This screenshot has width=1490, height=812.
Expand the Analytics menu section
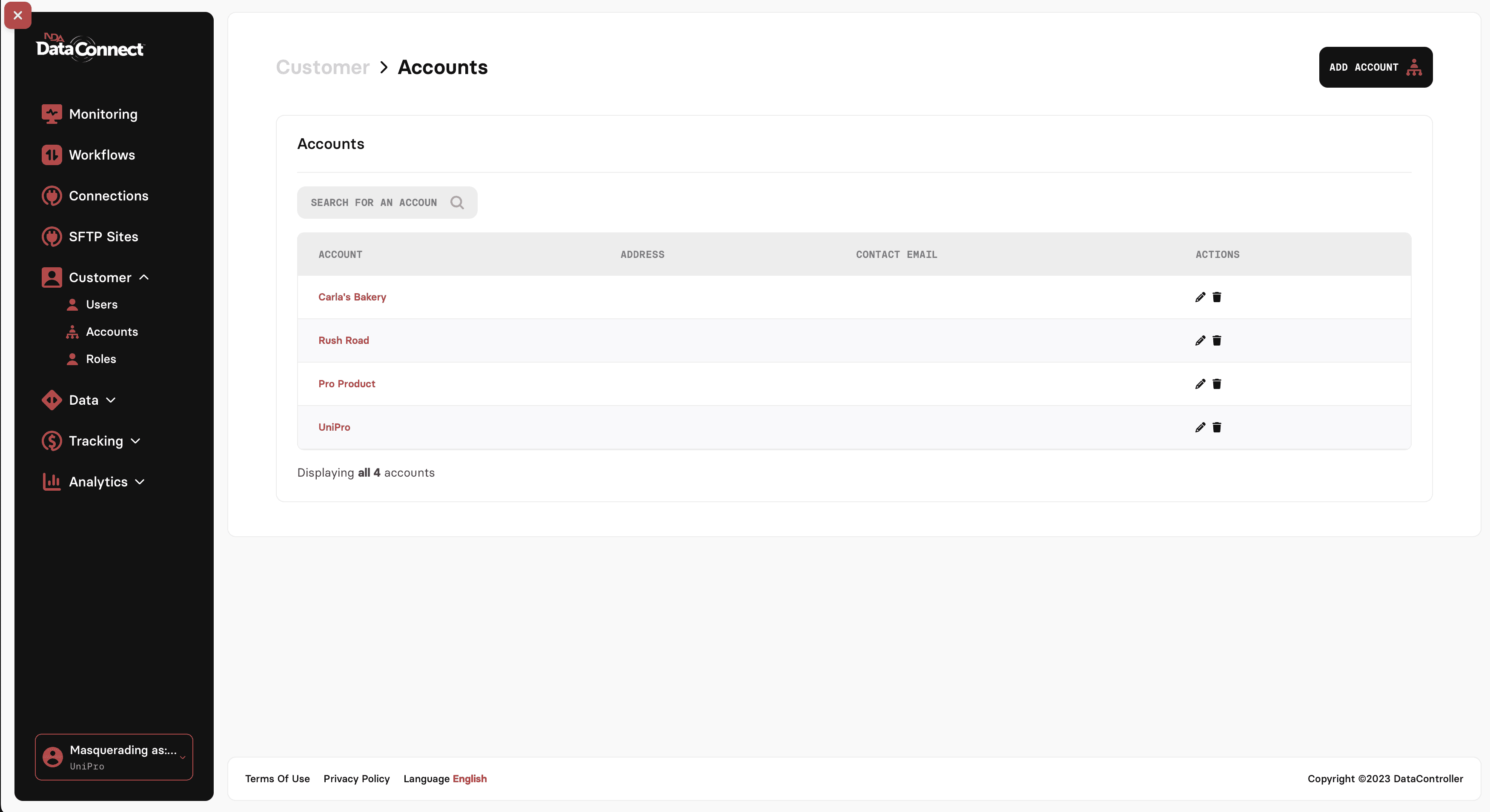click(139, 482)
